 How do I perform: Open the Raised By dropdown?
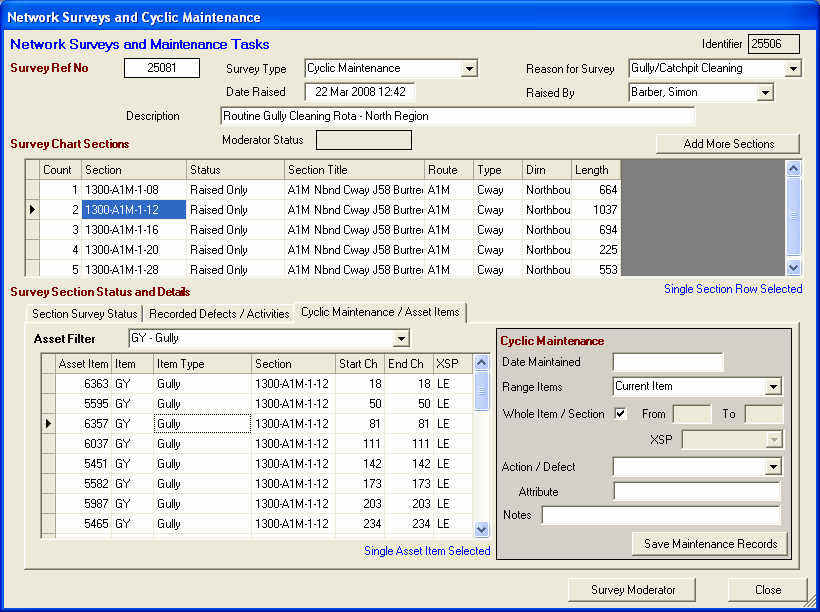tap(765, 93)
